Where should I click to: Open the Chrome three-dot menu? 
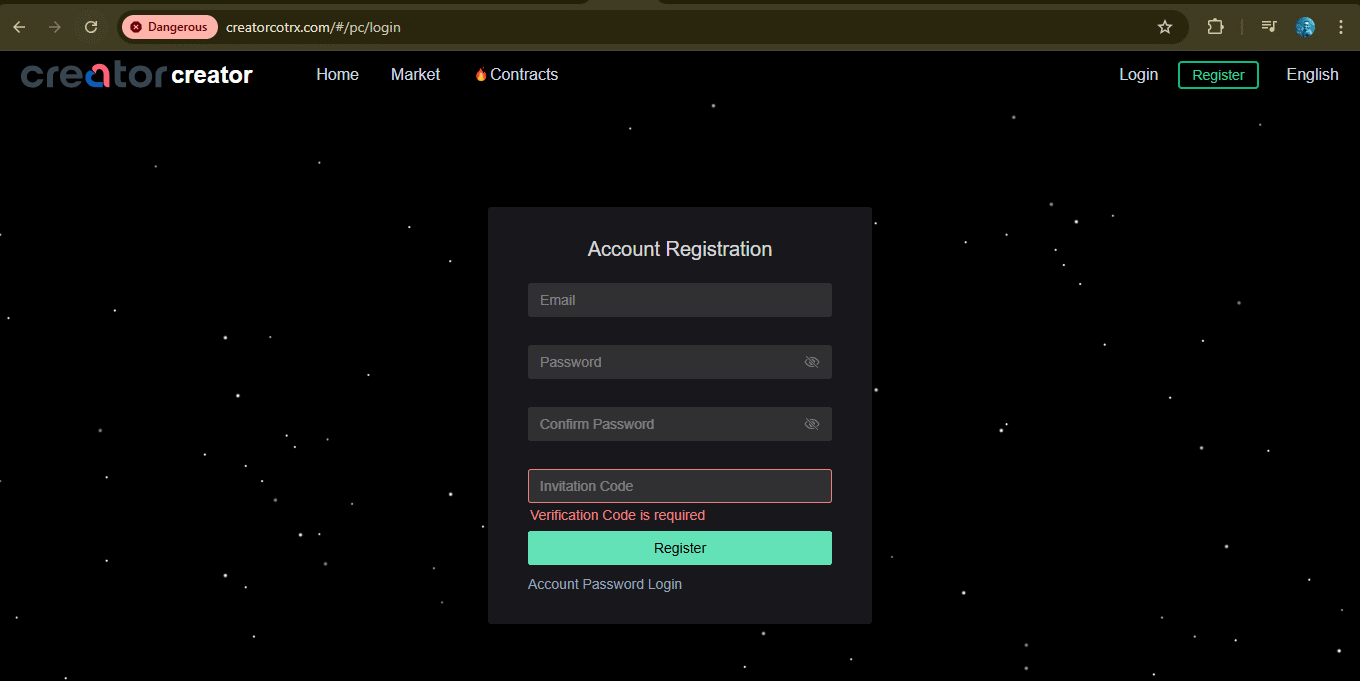[x=1341, y=27]
